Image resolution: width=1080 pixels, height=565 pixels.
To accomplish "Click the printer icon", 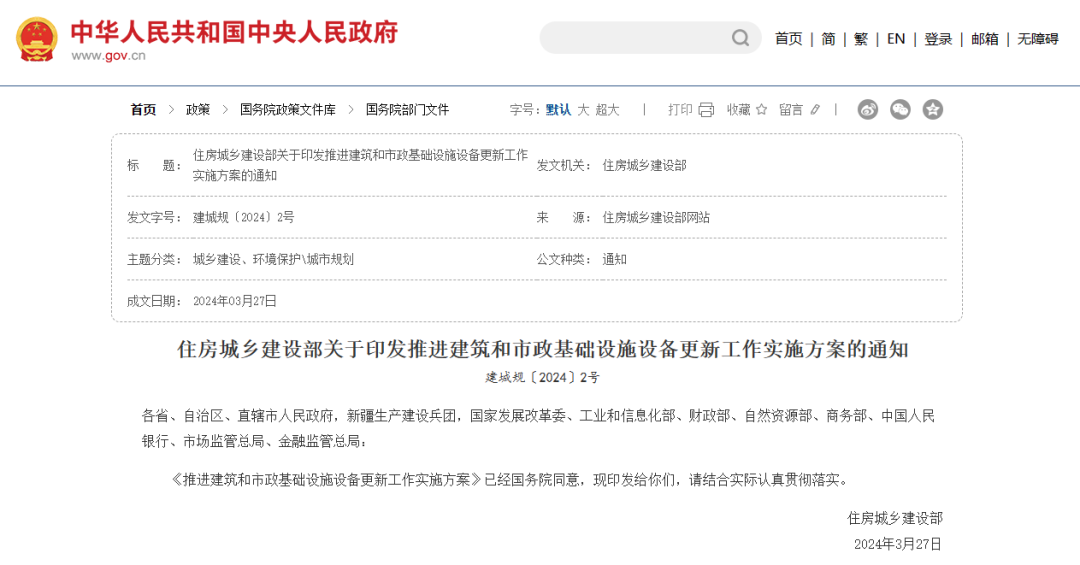I will (706, 110).
